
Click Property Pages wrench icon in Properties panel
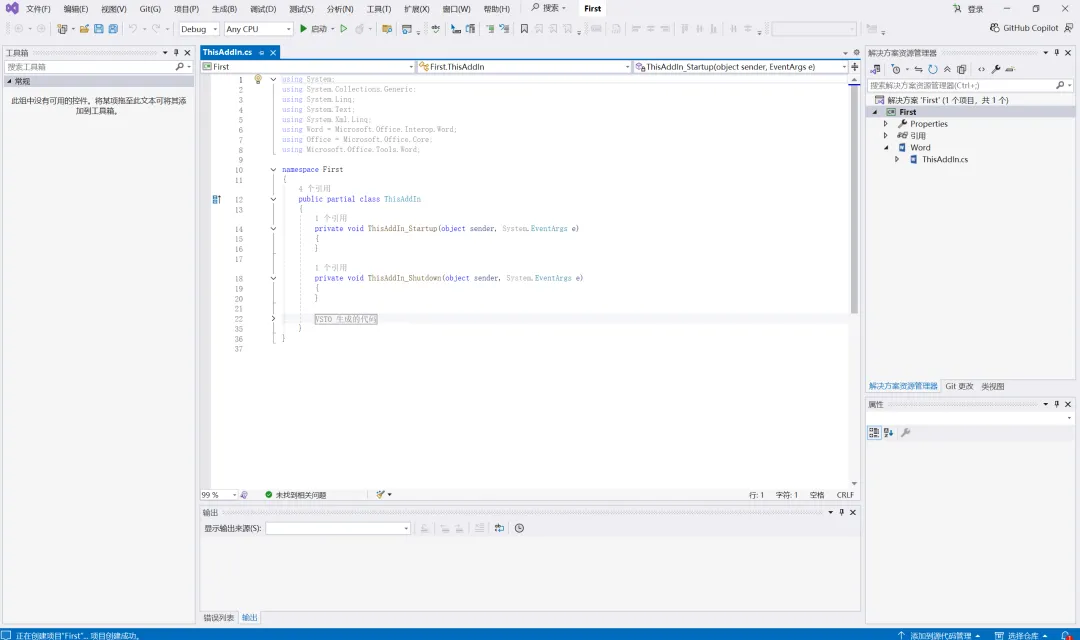[x=906, y=433]
